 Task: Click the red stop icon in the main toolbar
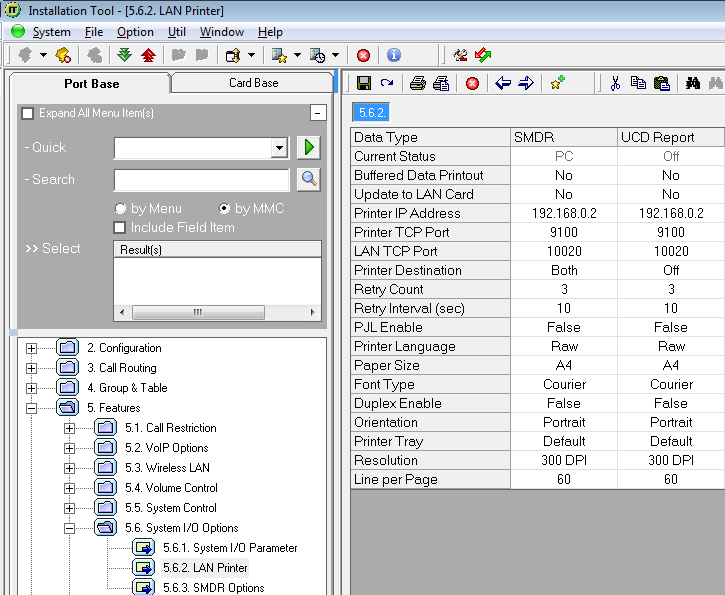[x=363, y=55]
